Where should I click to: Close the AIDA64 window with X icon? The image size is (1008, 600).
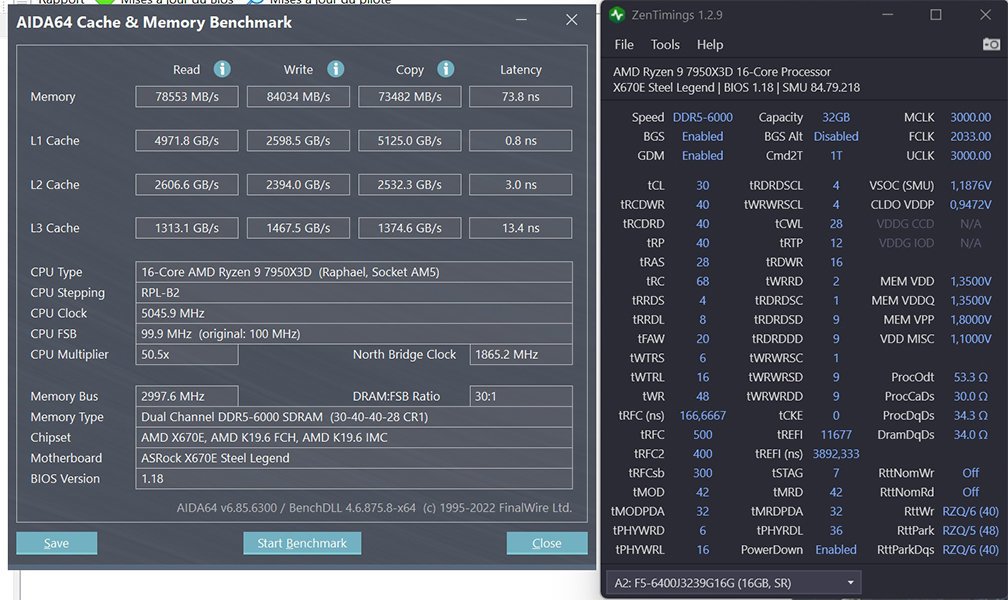[x=571, y=20]
